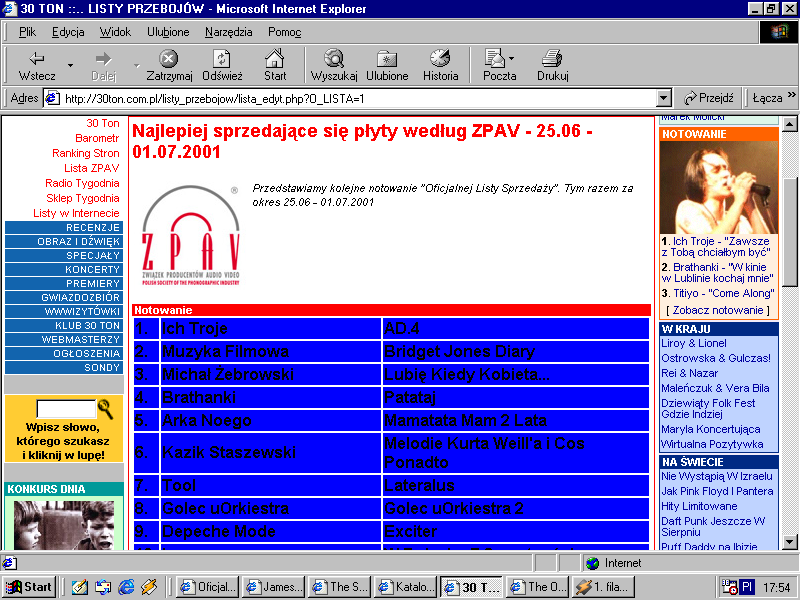Viewport: 800px width, 600px height.
Task: Expand the Dalej history dropdown arrow
Action: (137, 65)
